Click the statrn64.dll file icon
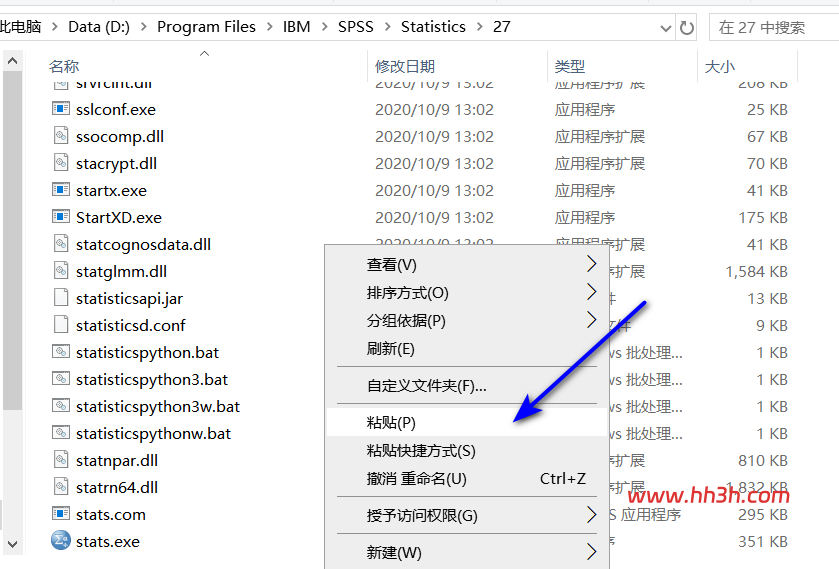The width and height of the screenshot is (839, 569). pos(61,487)
